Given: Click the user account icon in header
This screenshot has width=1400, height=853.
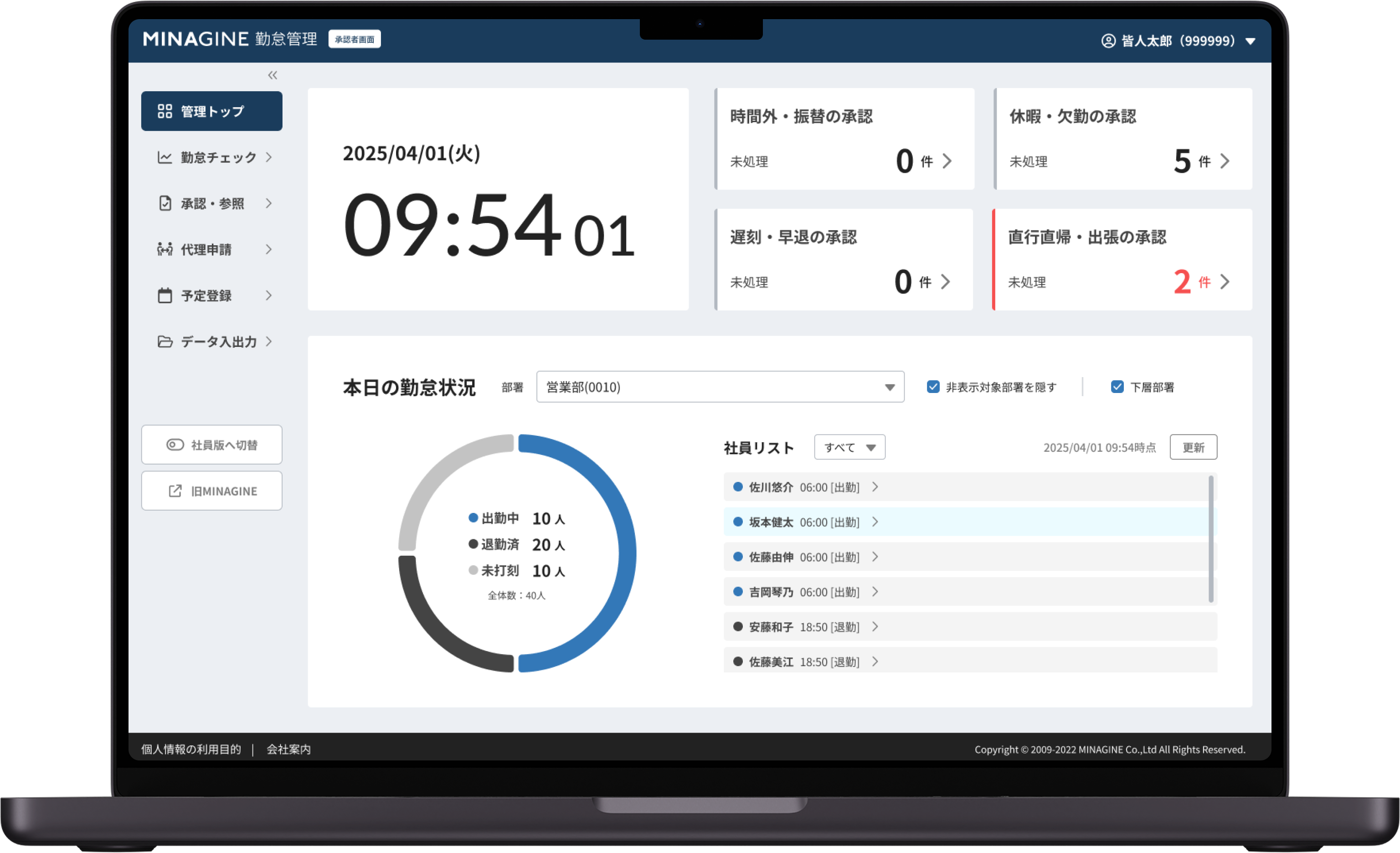Looking at the screenshot, I should click(1108, 41).
